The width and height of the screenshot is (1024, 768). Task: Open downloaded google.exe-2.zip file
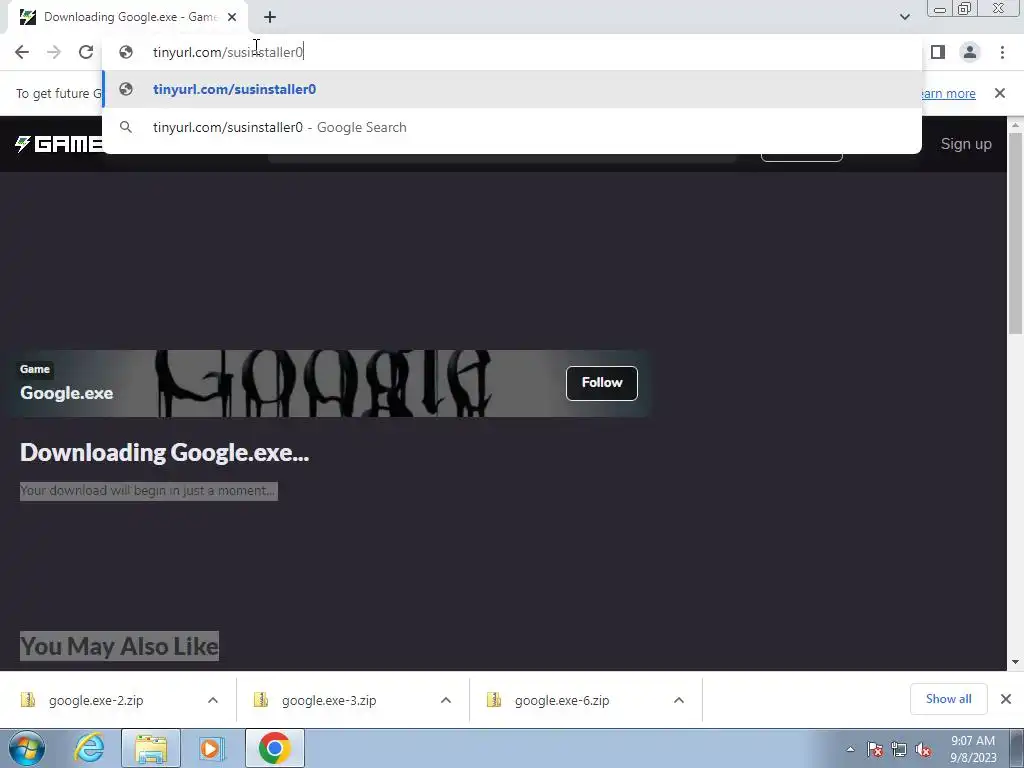coord(96,700)
